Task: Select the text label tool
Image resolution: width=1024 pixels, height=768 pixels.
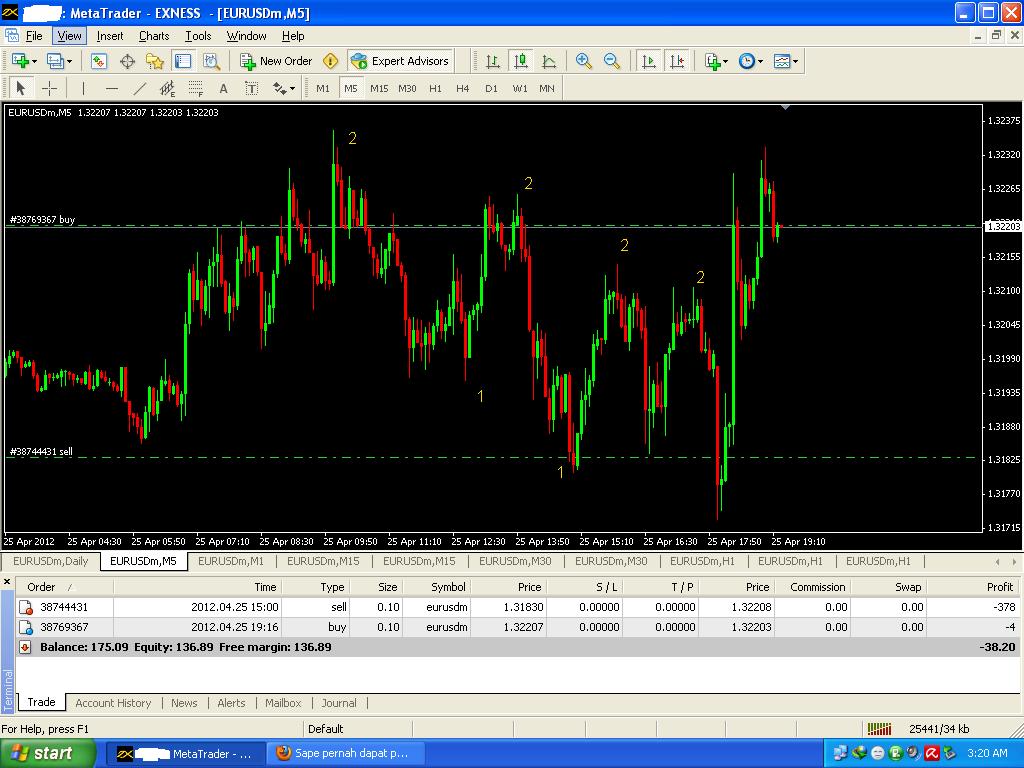Action: coord(251,88)
